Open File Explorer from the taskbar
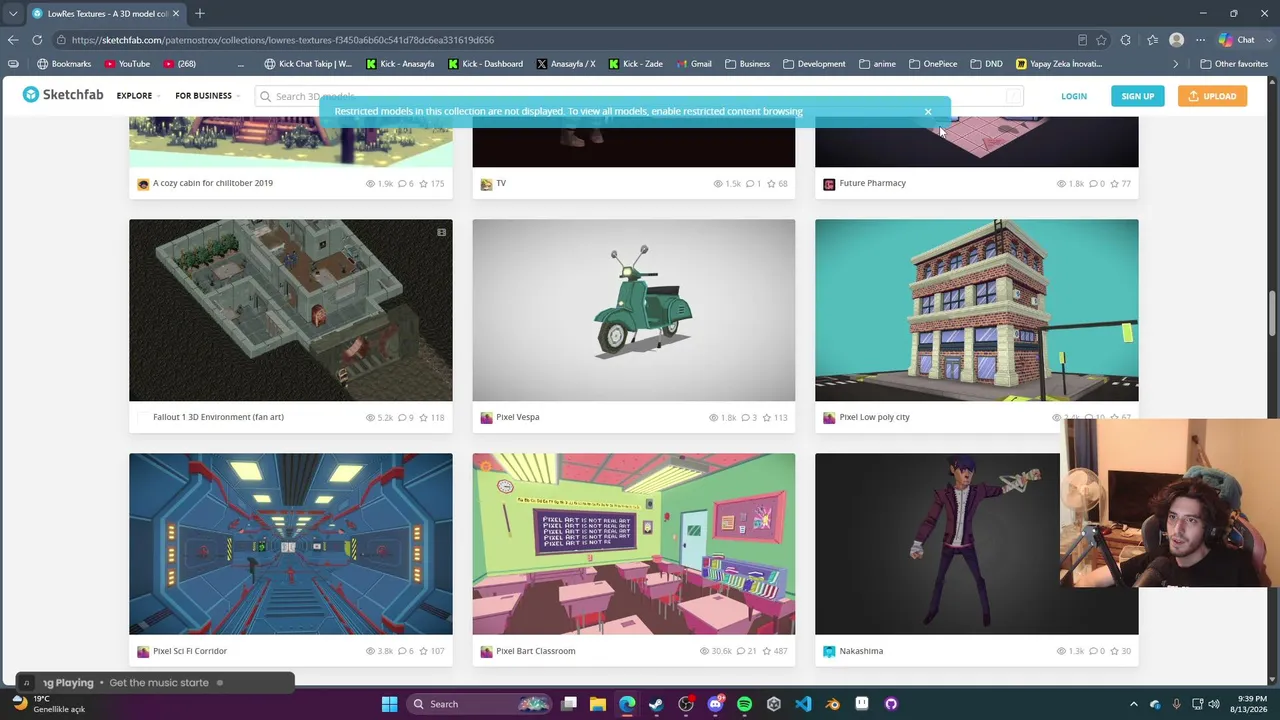 point(598,704)
